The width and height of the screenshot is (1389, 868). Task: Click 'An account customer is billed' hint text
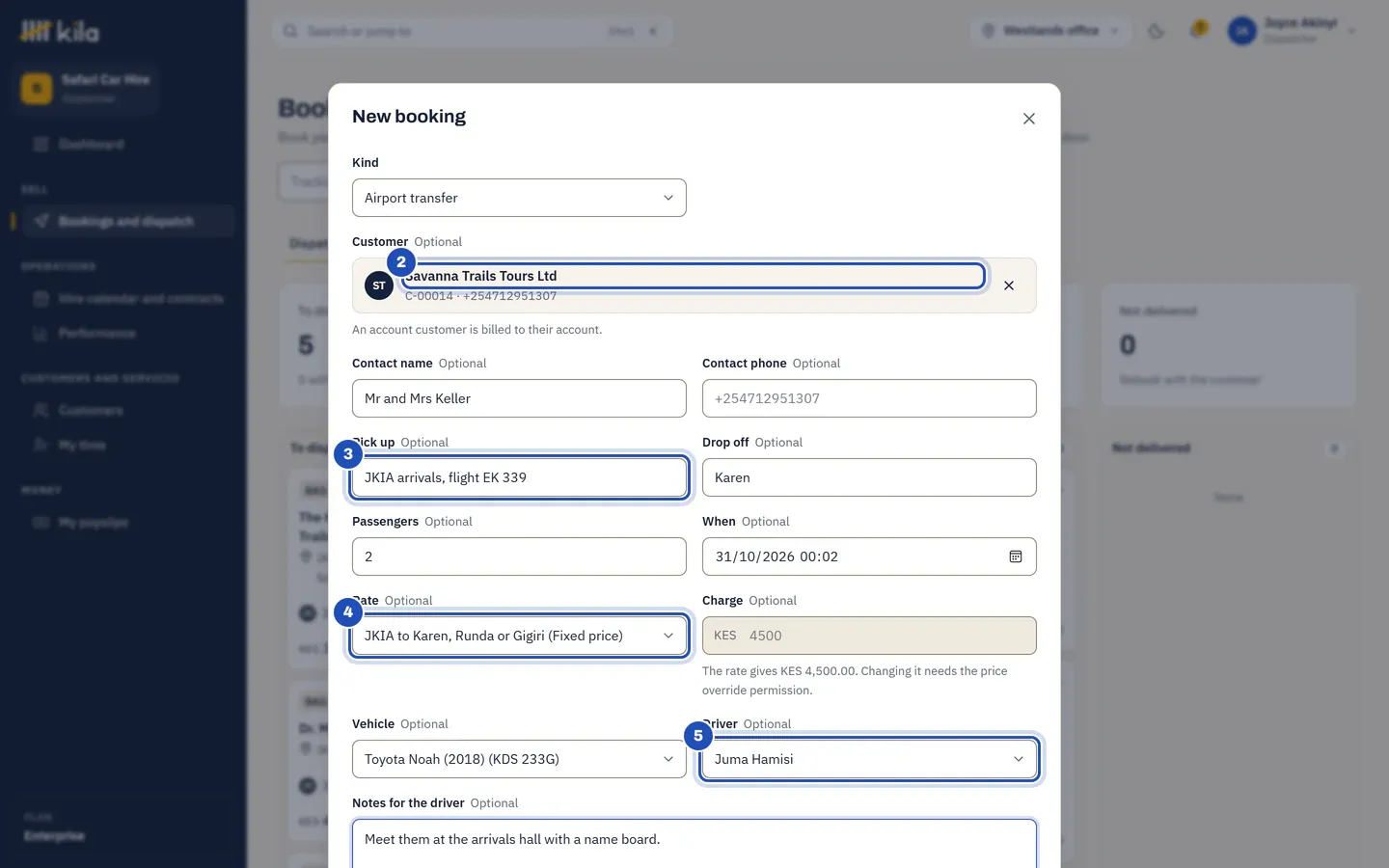[477, 330]
